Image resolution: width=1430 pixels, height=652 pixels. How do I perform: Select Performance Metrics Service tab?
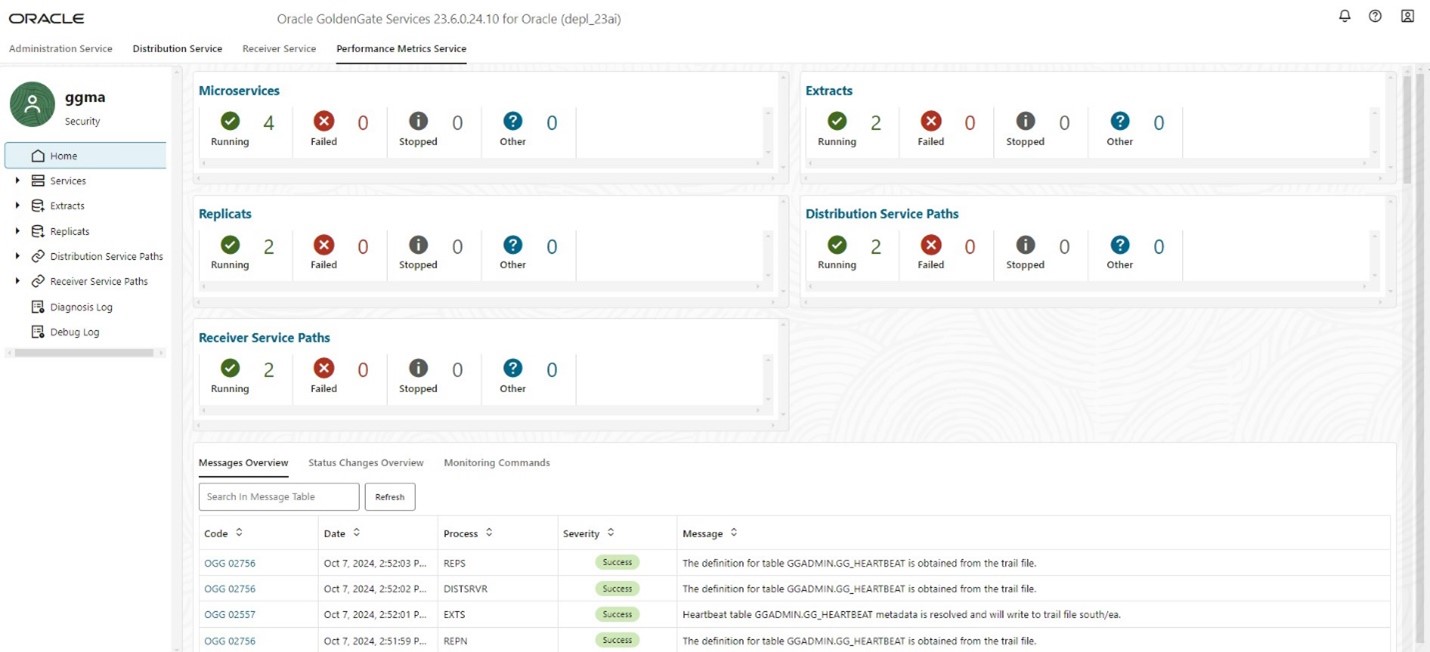pos(401,48)
